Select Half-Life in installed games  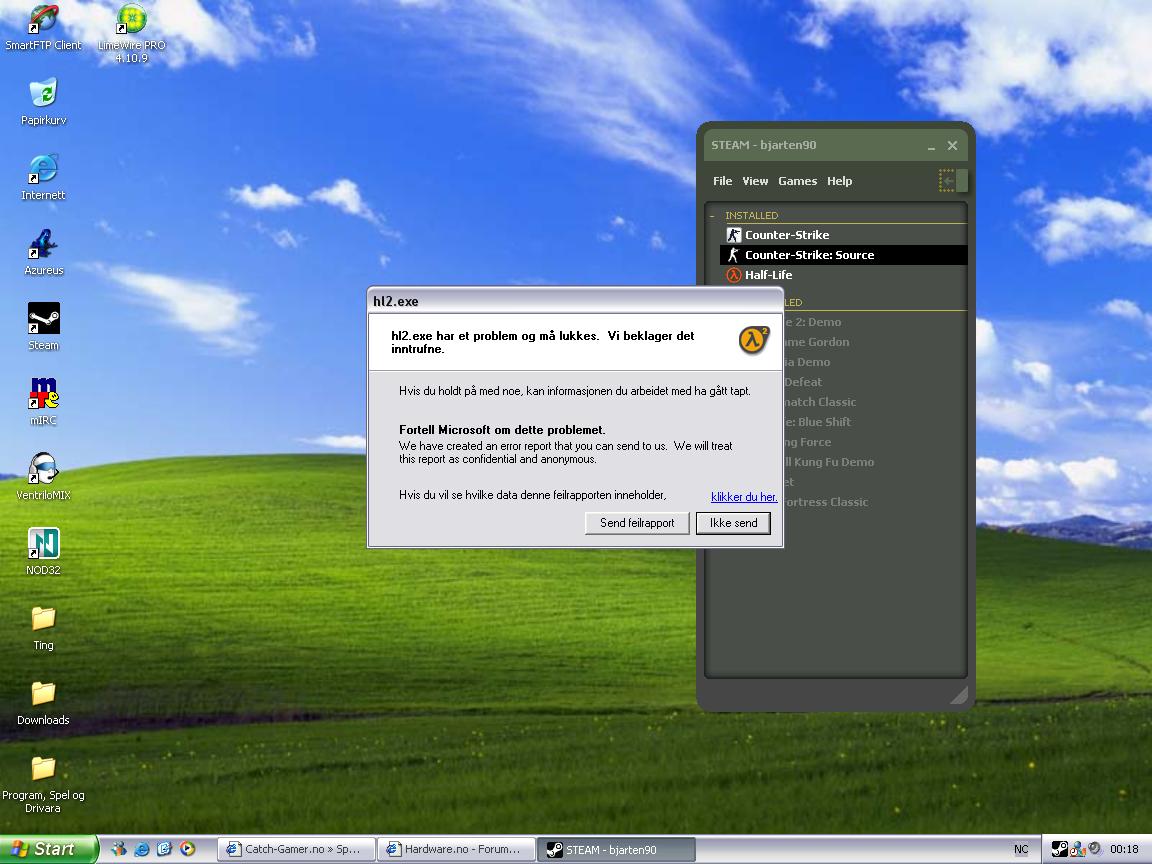(843, 275)
